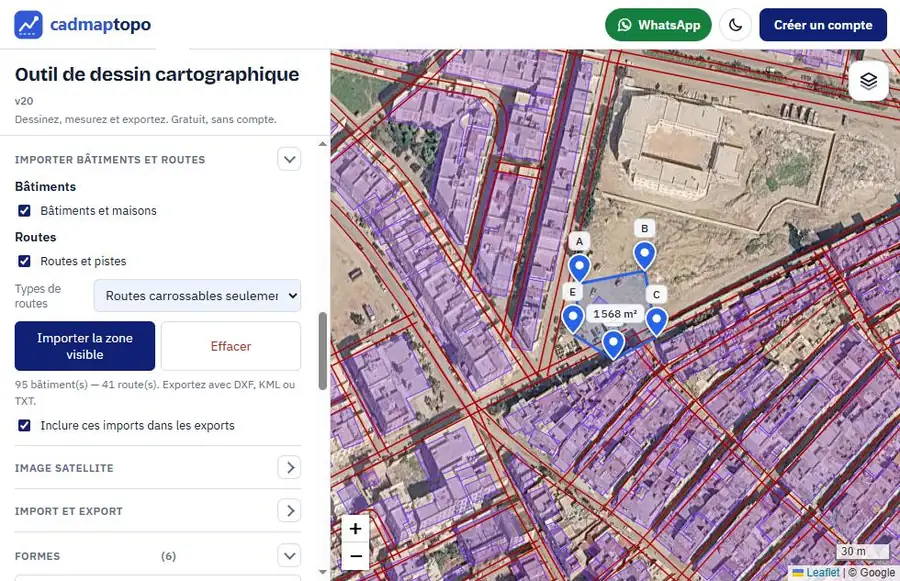Expand the Image satellite section
Viewport: 900px width, 581px height.
[289, 467]
